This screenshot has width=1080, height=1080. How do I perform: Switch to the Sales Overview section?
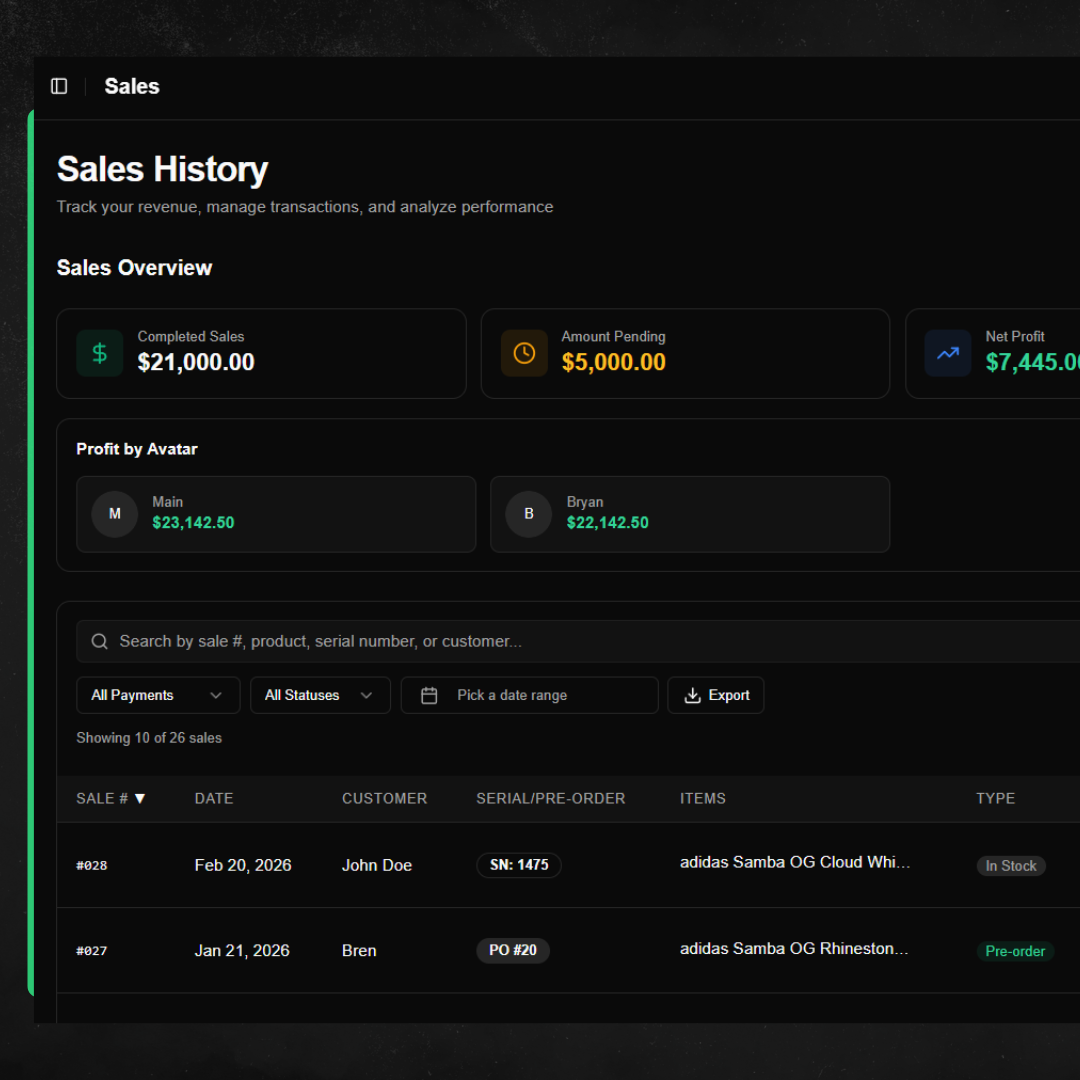[134, 267]
